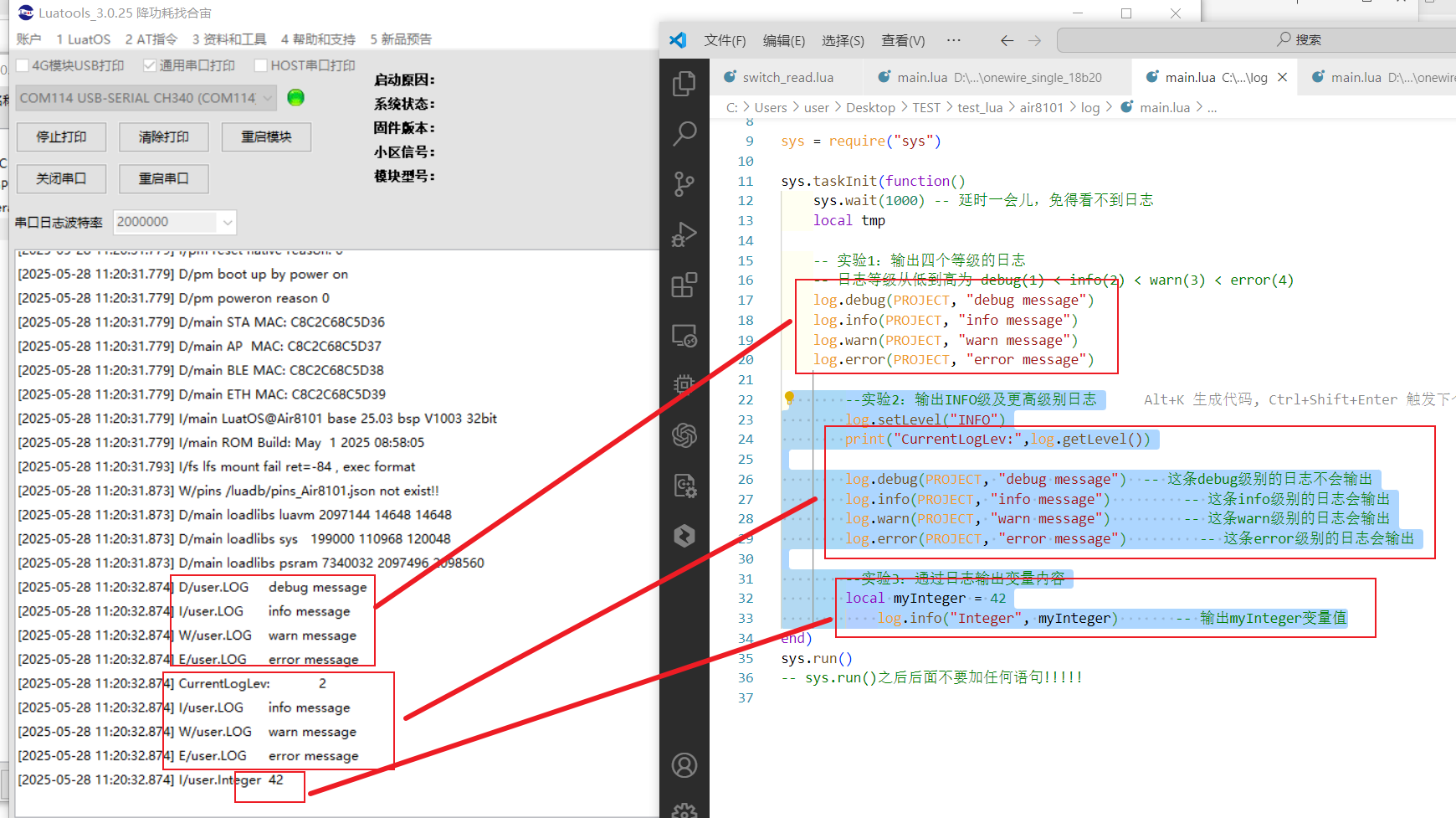Open hexagon extension icon in activity bar
Image resolution: width=1456 pixels, height=818 pixels.
pyautogui.click(x=684, y=536)
